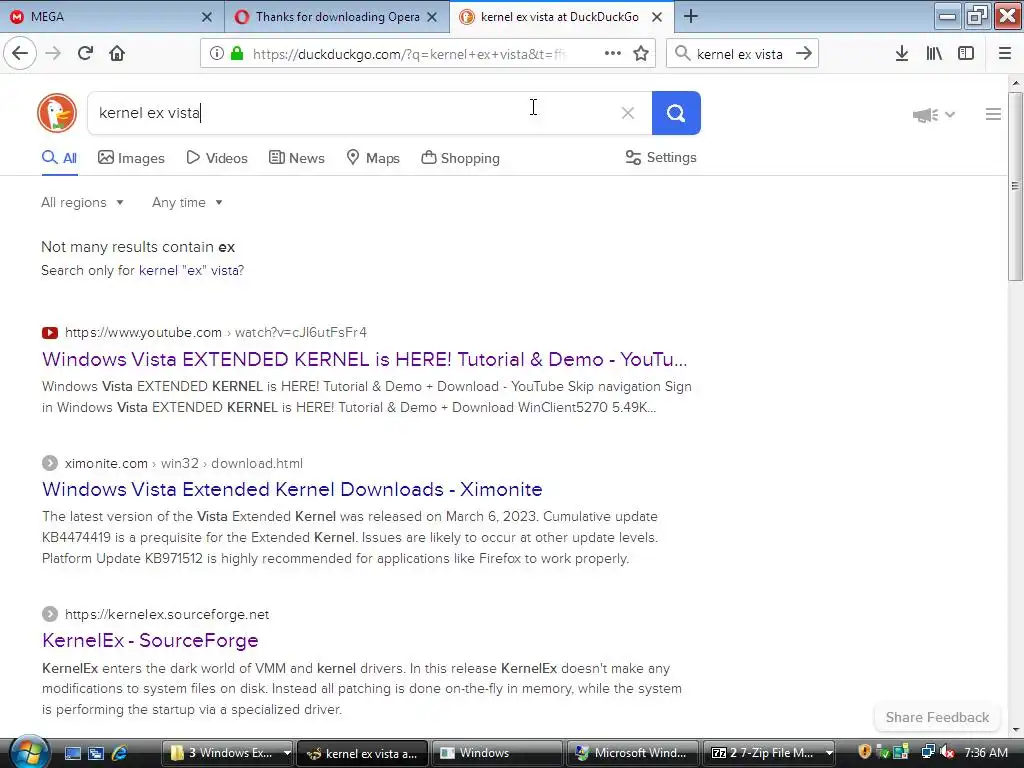1024x768 pixels.
Task: Switch to 7-Zip File Manager taskbar group
Action: (769, 753)
